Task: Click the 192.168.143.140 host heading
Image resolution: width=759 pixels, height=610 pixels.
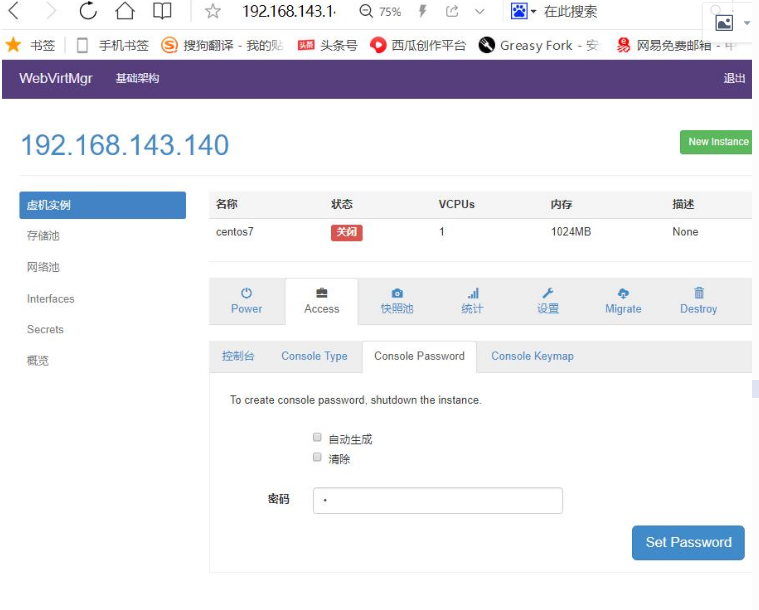Action: [x=125, y=145]
